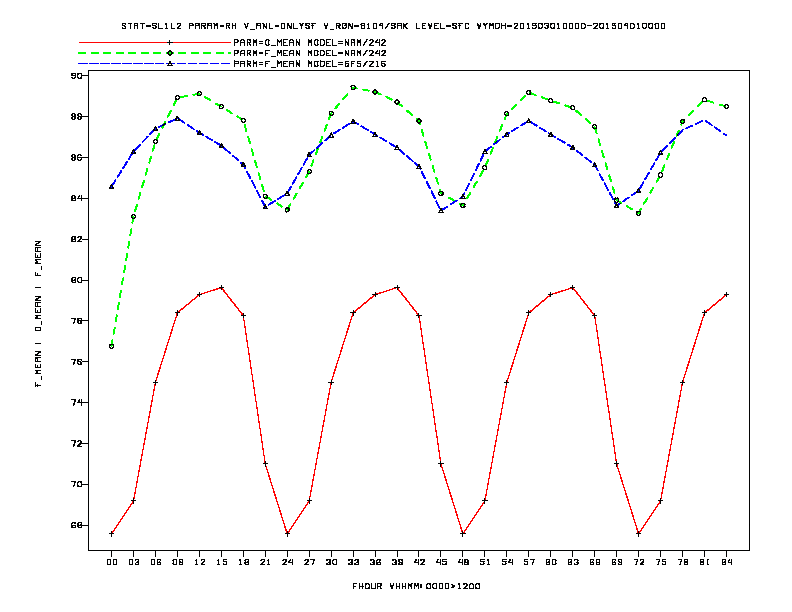Click the x-axis label FHOUR VHHMM:0000>1200
The height and width of the screenshot is (612, 792).
416,586
